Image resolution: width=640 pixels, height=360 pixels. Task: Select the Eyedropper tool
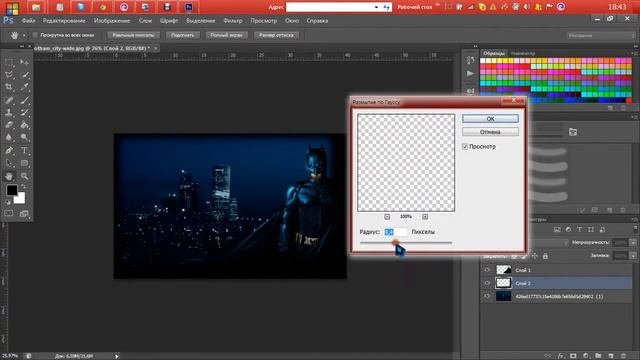pyautogui.click(x=24, y=87)
